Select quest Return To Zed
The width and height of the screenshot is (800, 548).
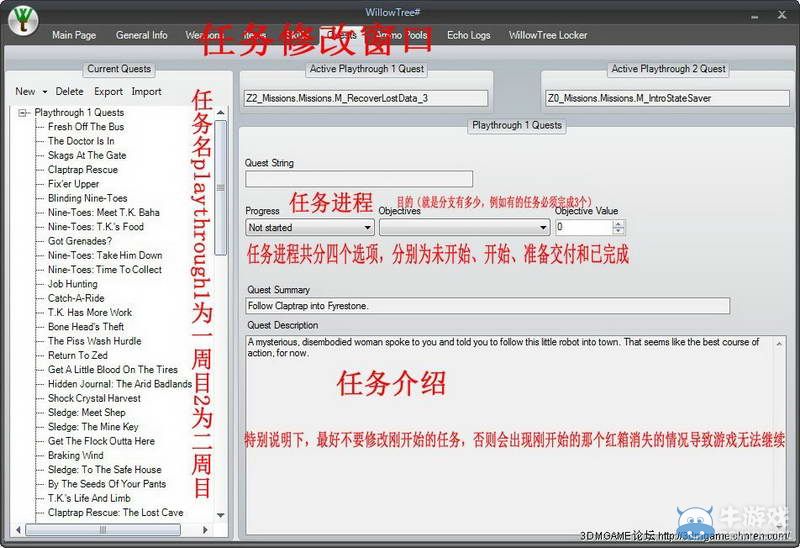pos(78,355)
